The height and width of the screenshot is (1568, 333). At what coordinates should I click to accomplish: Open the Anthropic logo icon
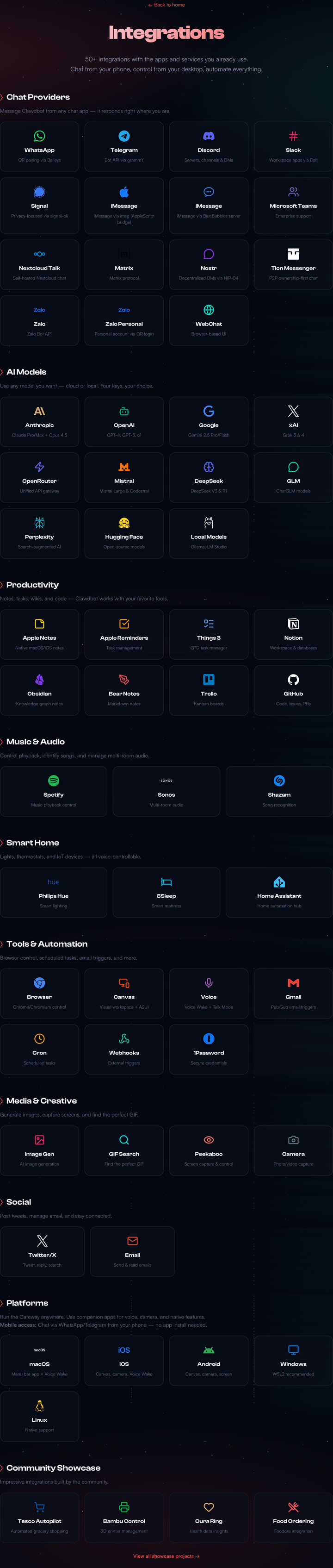39,412
